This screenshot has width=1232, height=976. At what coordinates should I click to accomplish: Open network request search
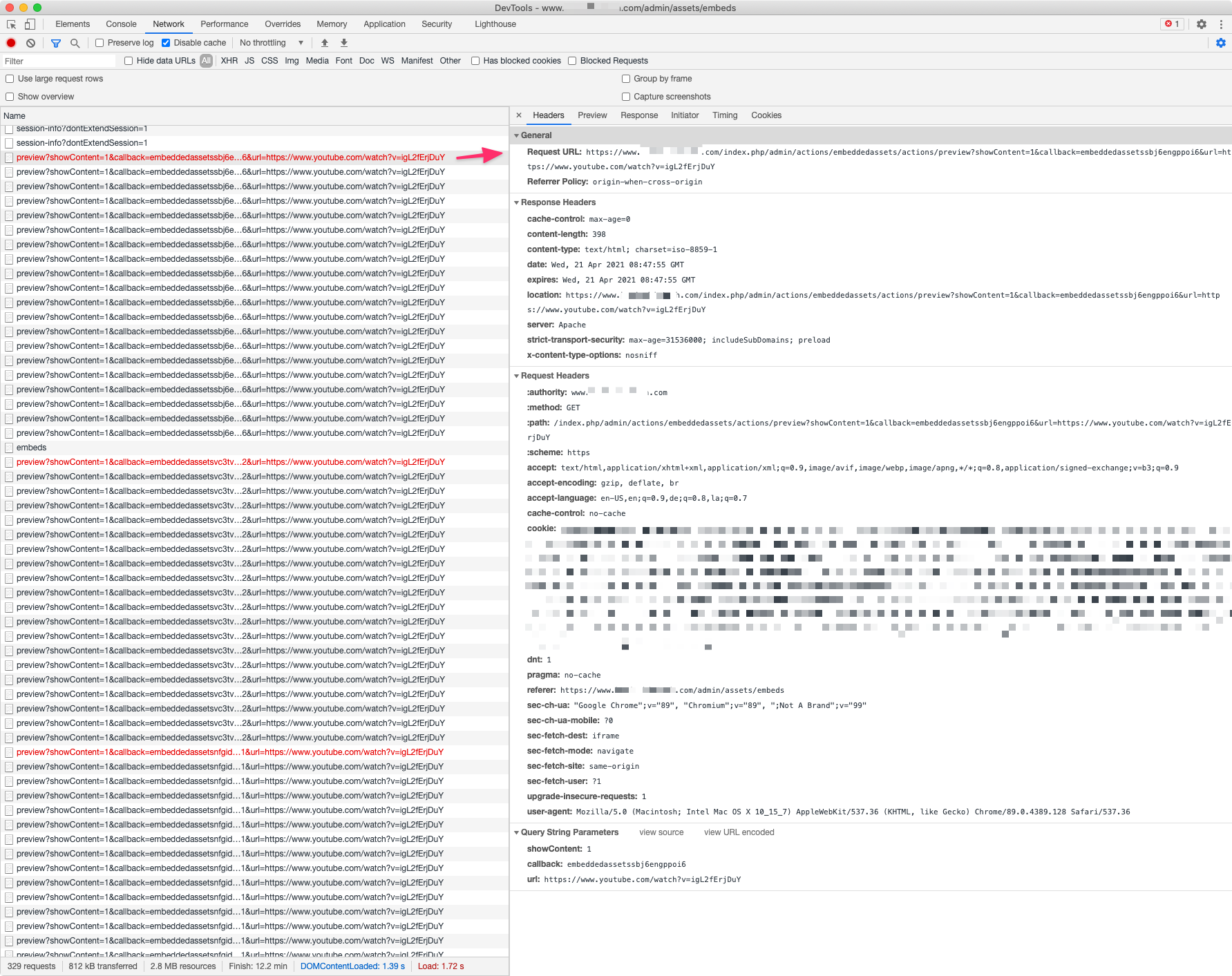(x=75, y=43)
